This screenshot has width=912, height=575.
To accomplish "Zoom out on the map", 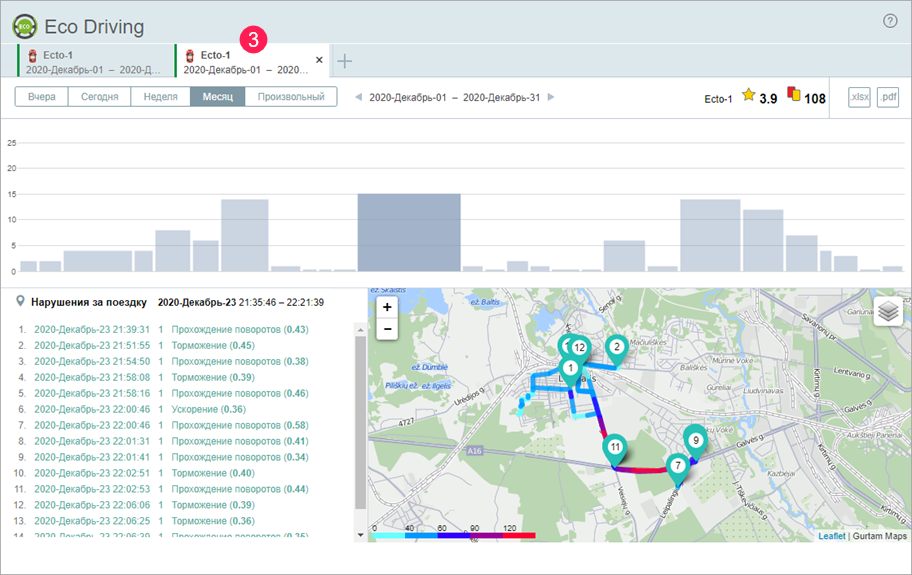I will click(x=387, y=328).
